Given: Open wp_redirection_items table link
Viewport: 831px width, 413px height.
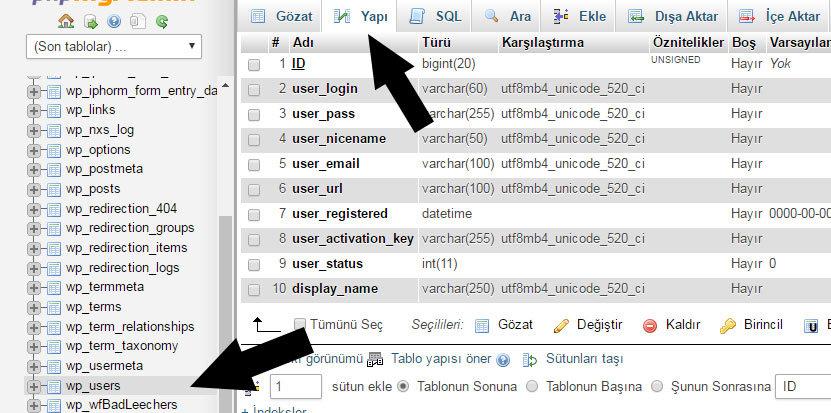Looking at the screenshot, I should (127, 248).
